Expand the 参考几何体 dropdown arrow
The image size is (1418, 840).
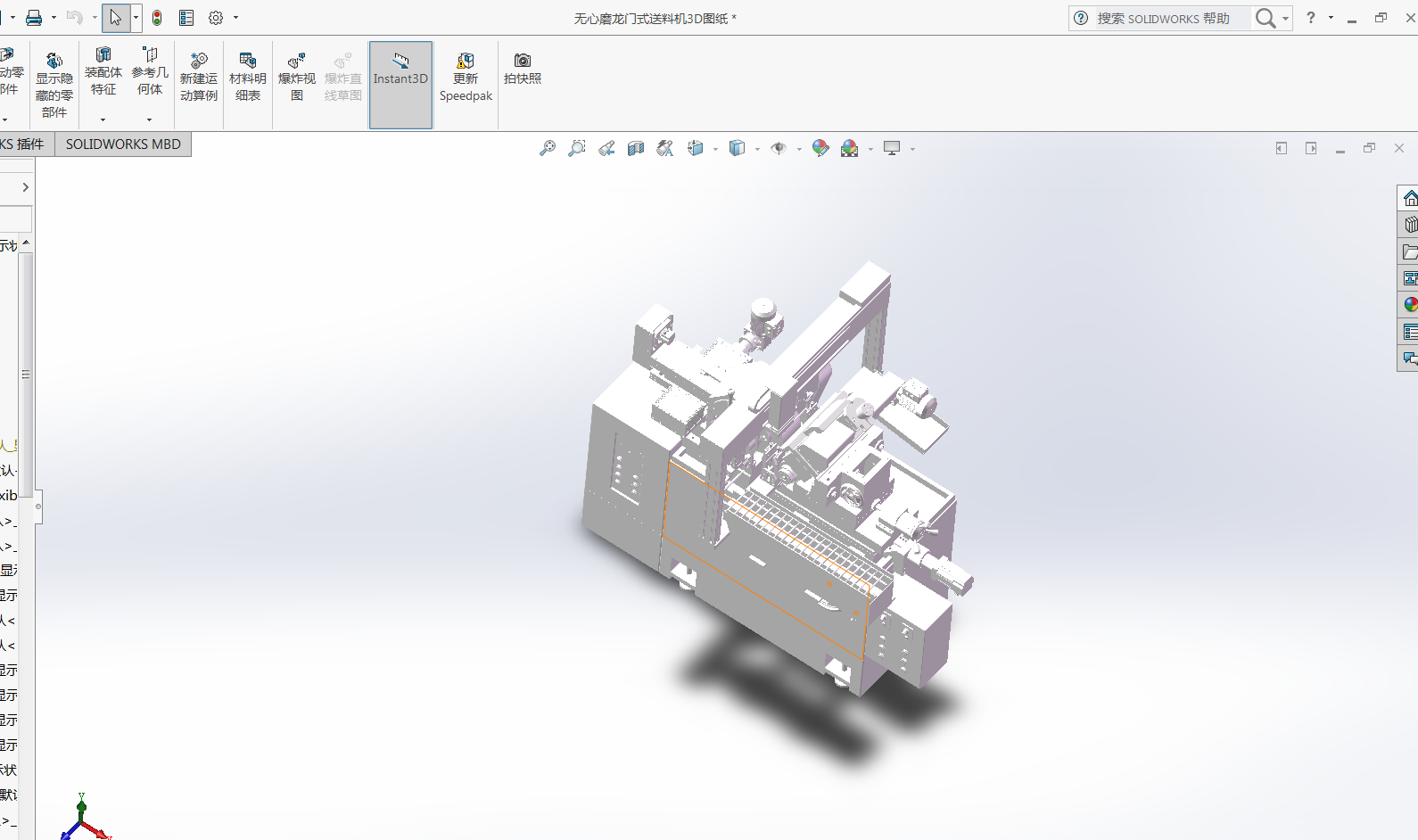pyautogui.click(x=149, y=119)
